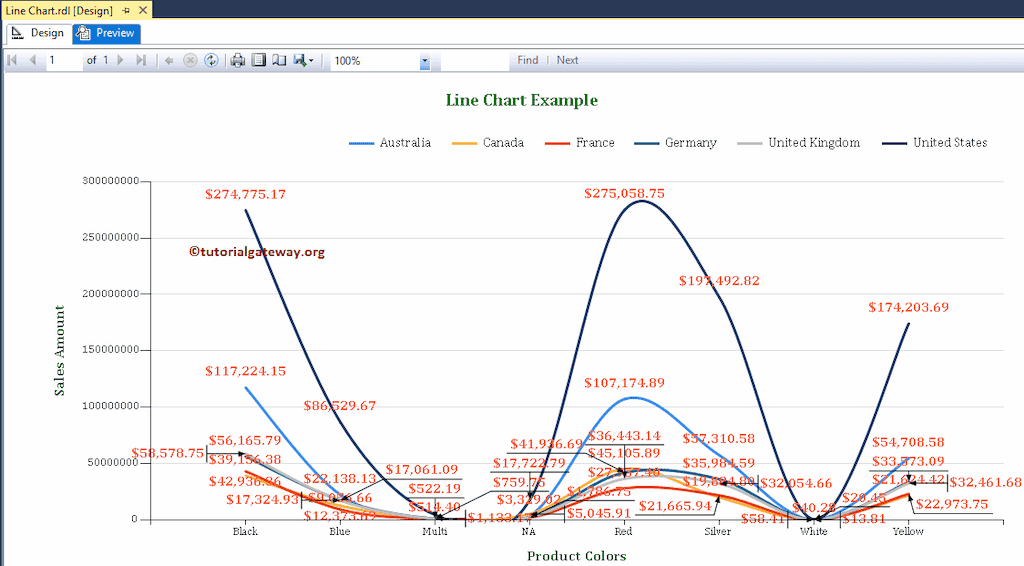Switch to the Preview tab
Image resolution: width=1024 pixels, height=566 pixels.
106,33
